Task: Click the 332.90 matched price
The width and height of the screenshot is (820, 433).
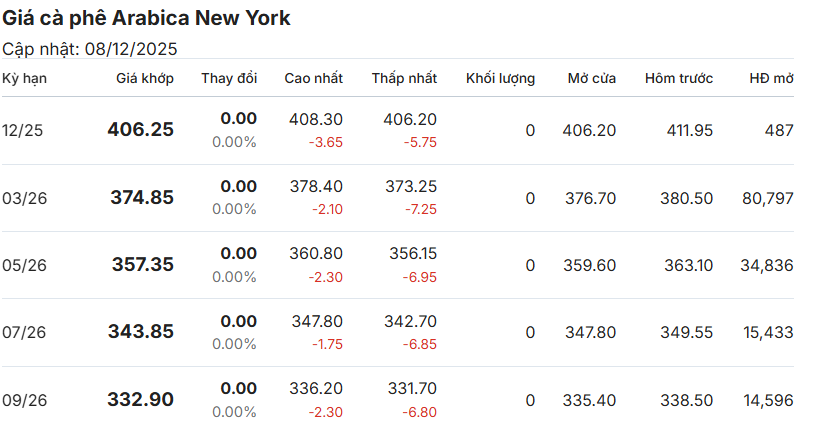Action: [140, 400]
